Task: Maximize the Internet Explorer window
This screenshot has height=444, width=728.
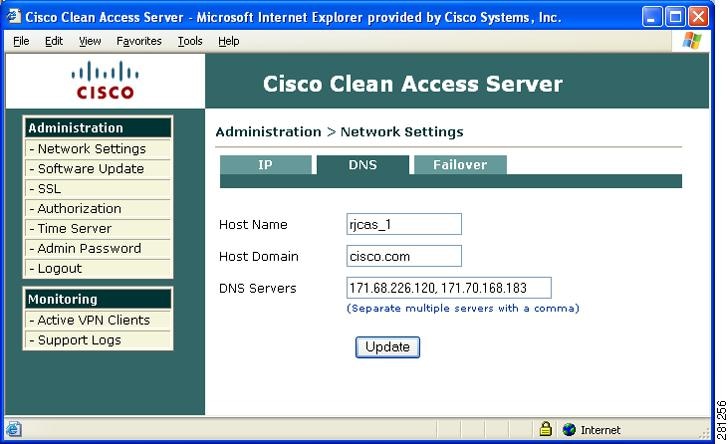Action: [675, 17]
